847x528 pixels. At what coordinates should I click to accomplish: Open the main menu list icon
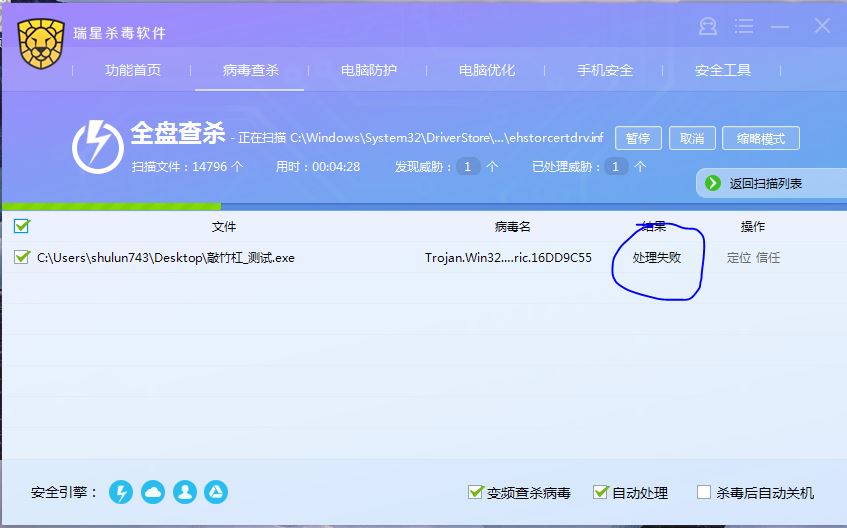(x=744, y=26)
